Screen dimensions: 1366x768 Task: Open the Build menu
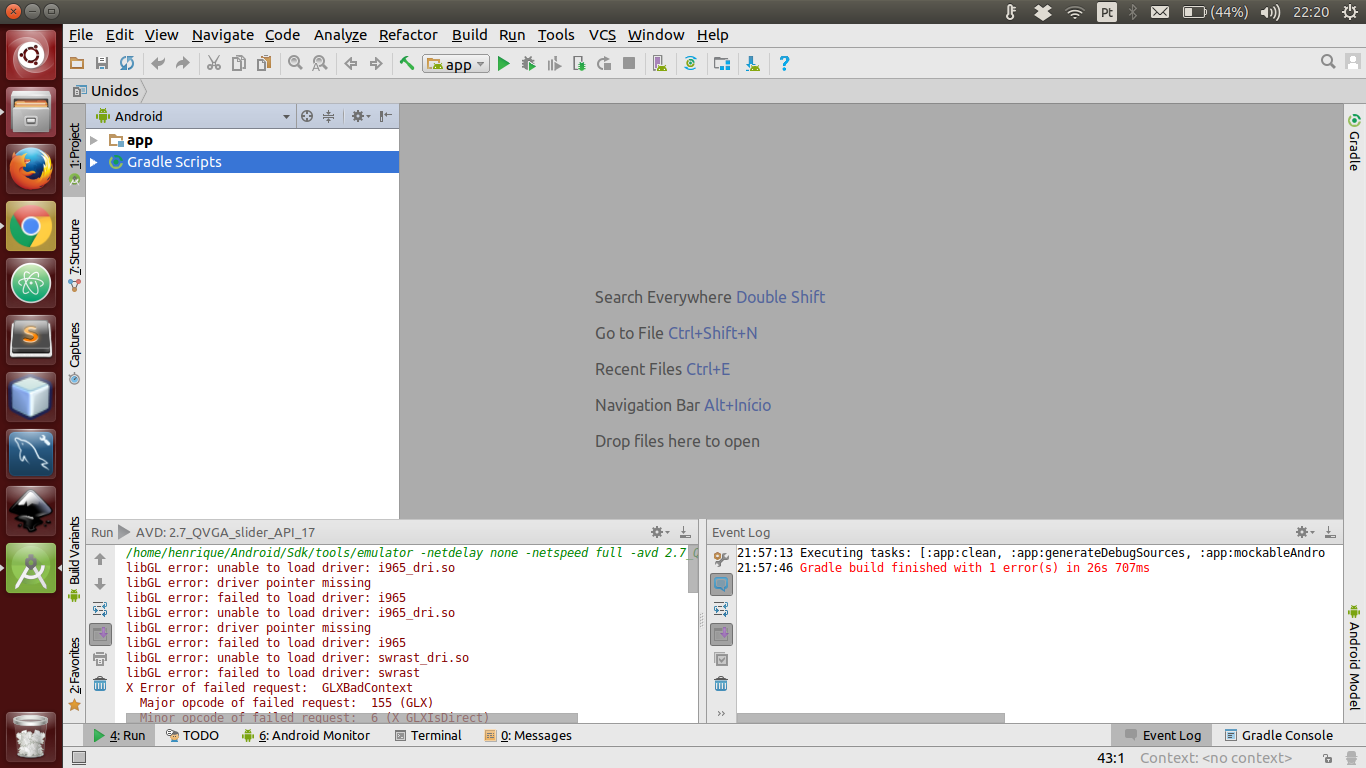470,34
